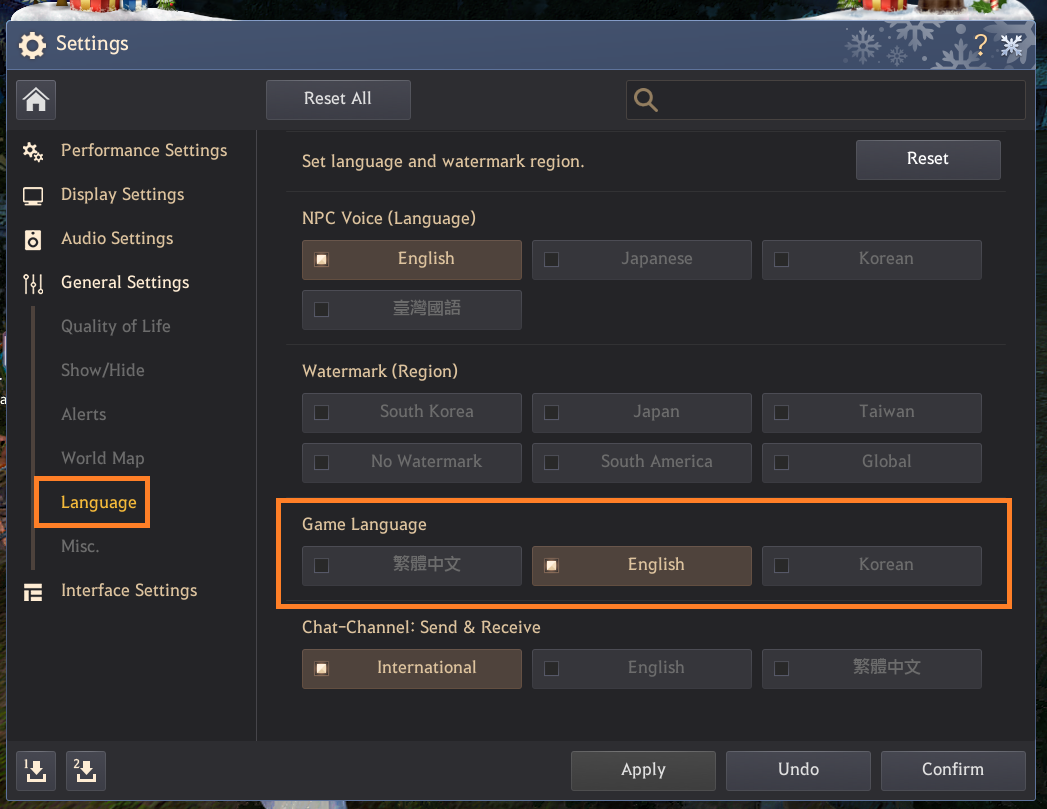This screenshot has height=809, width=1047.
Task: Select Korean NPC voice language
Action: pos(871,260)
